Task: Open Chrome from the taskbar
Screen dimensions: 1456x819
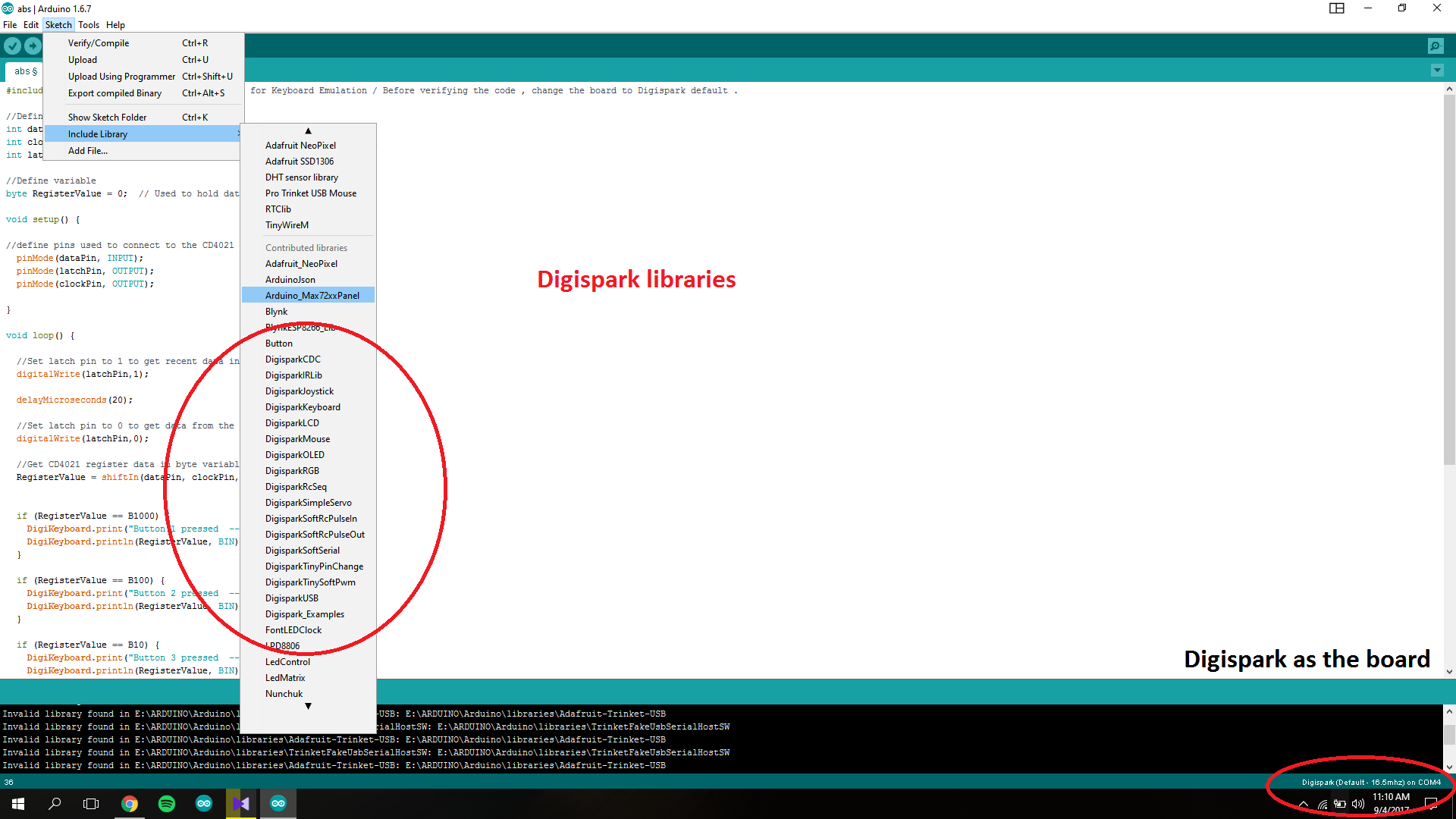Action: point(130,804)
